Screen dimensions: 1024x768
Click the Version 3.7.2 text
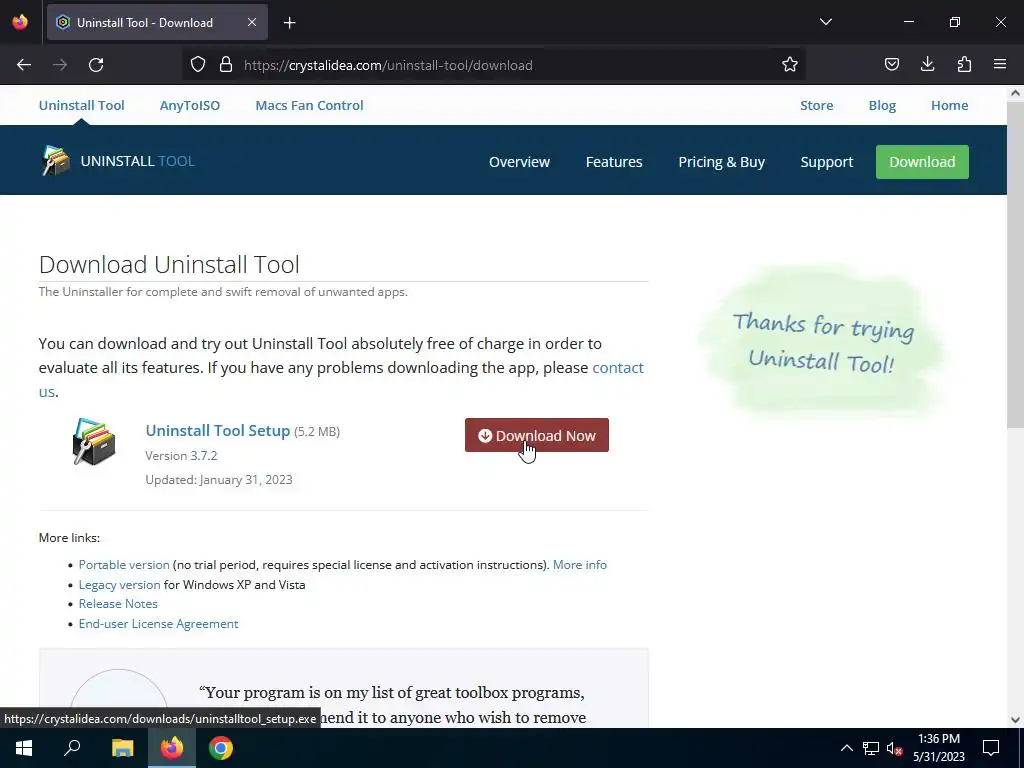[182, 455]
